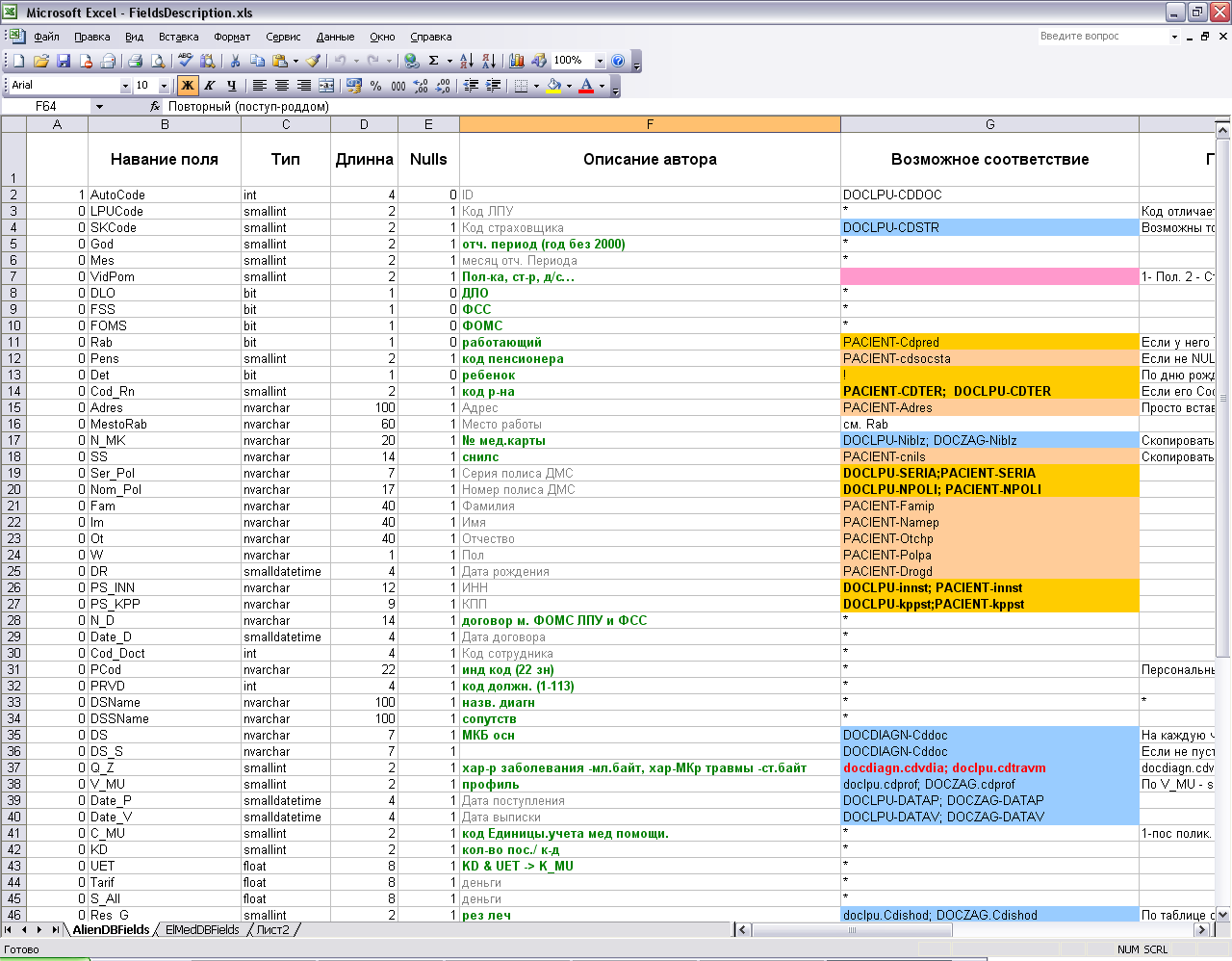Image resolution: width=1232 pixels, height=961 pixels.
Task: Launch the Chart Wizard icon
Action: pyautogui.click(x=517, y=61)
